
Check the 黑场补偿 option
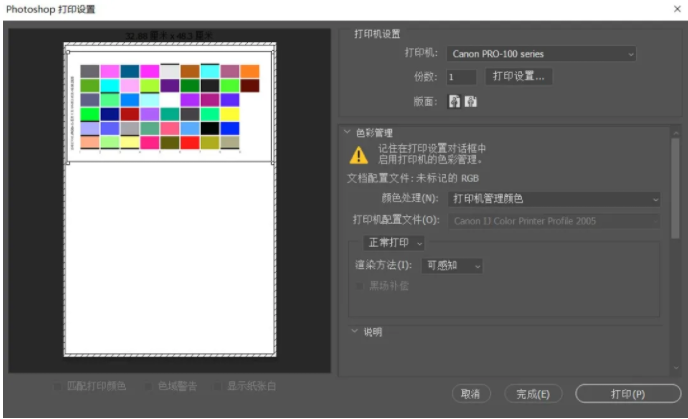pyautogui.click(x=361, y=286)
